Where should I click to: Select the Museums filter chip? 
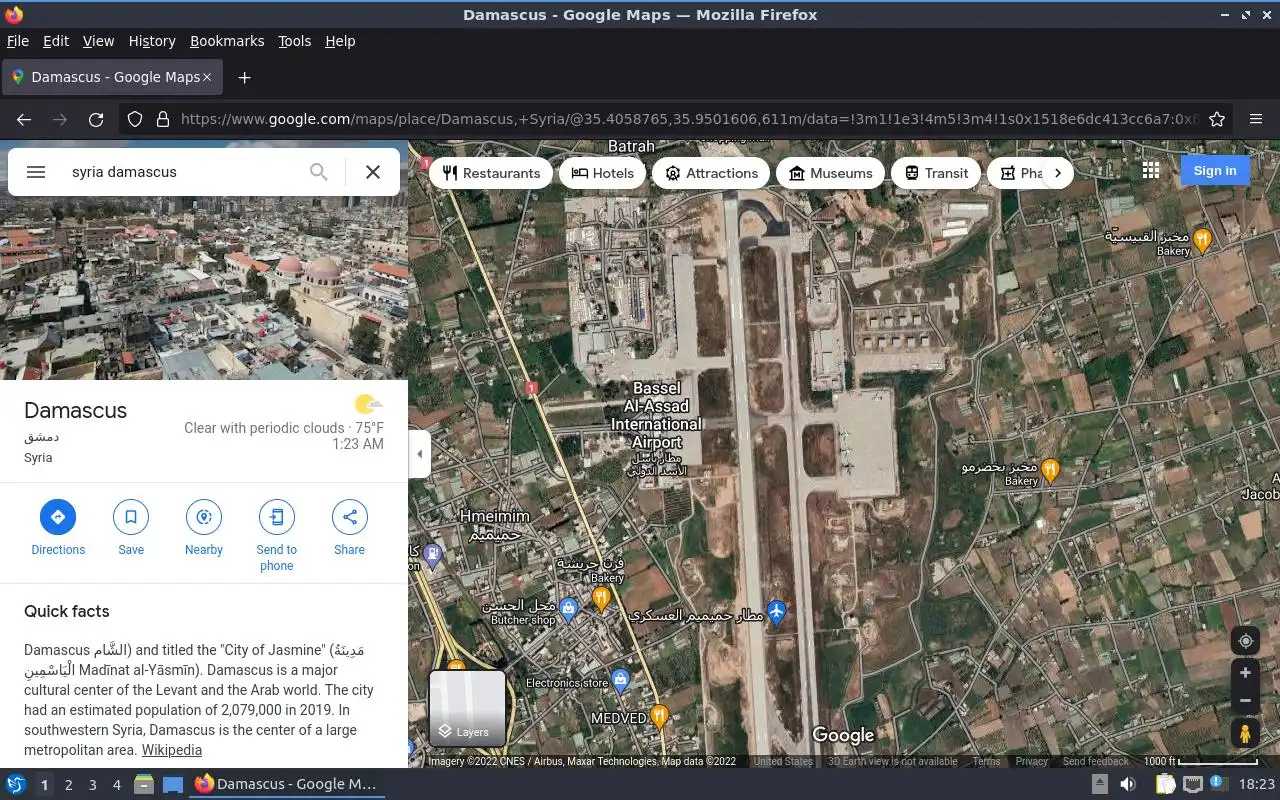[831, 173]
